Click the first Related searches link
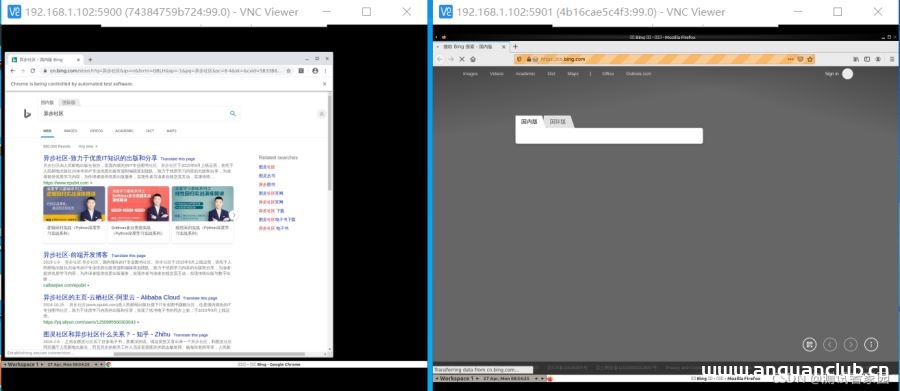 [267, 167]
